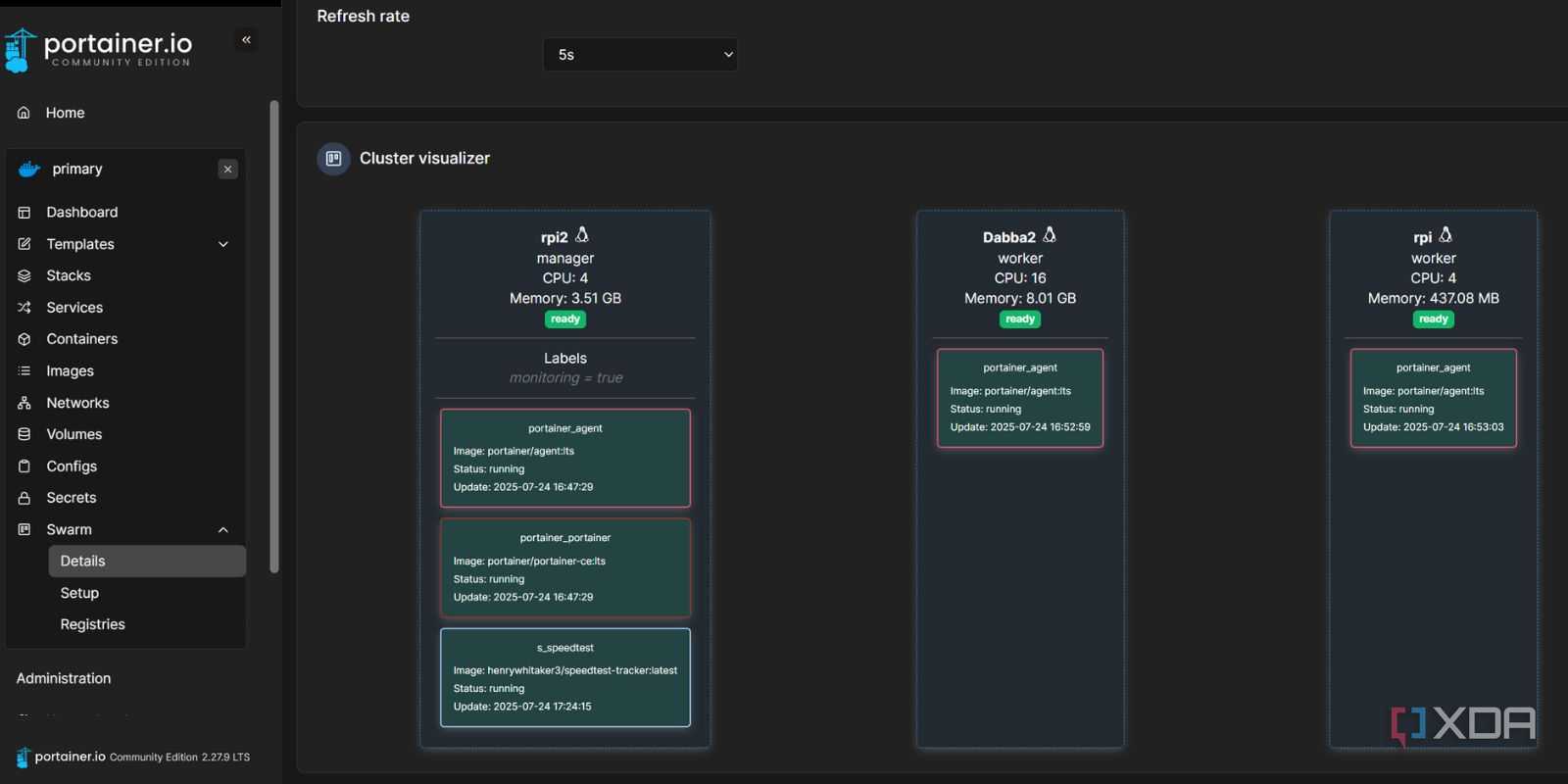Click 'Memory: 8.01 GB' on Dabba2

1020,298
